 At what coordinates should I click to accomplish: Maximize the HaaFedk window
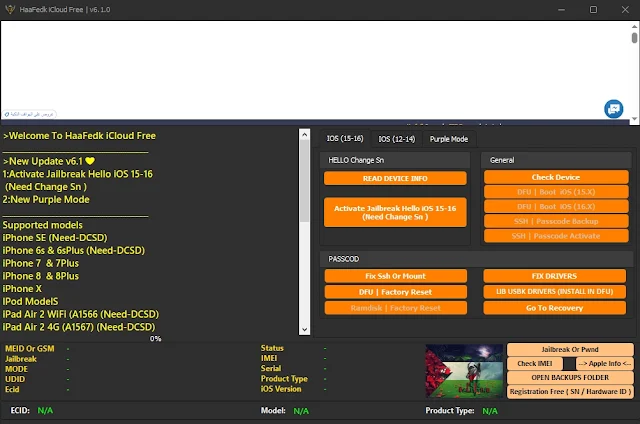593,9
